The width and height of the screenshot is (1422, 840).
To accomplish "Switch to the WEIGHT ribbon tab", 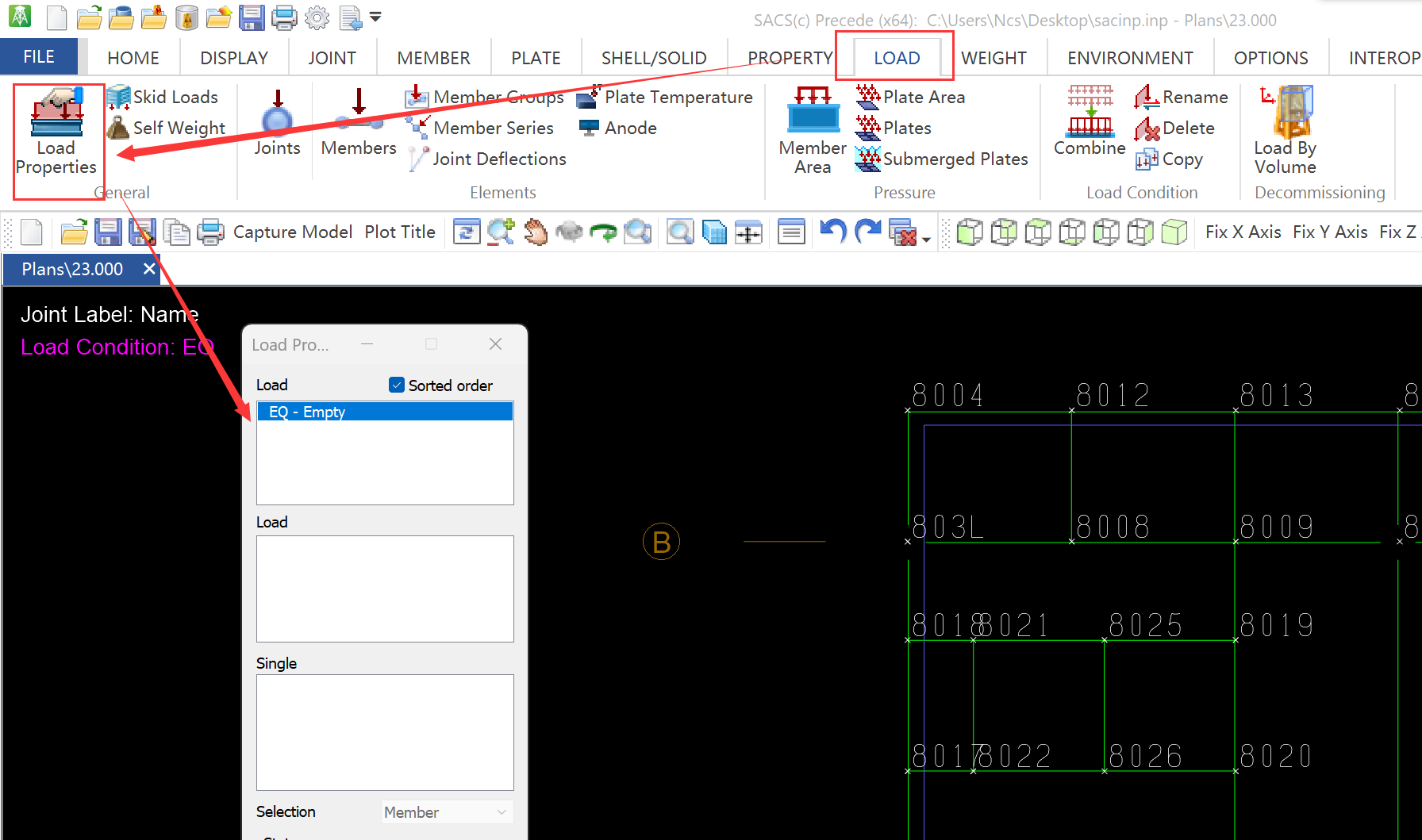I will click(x=993, y=58).
